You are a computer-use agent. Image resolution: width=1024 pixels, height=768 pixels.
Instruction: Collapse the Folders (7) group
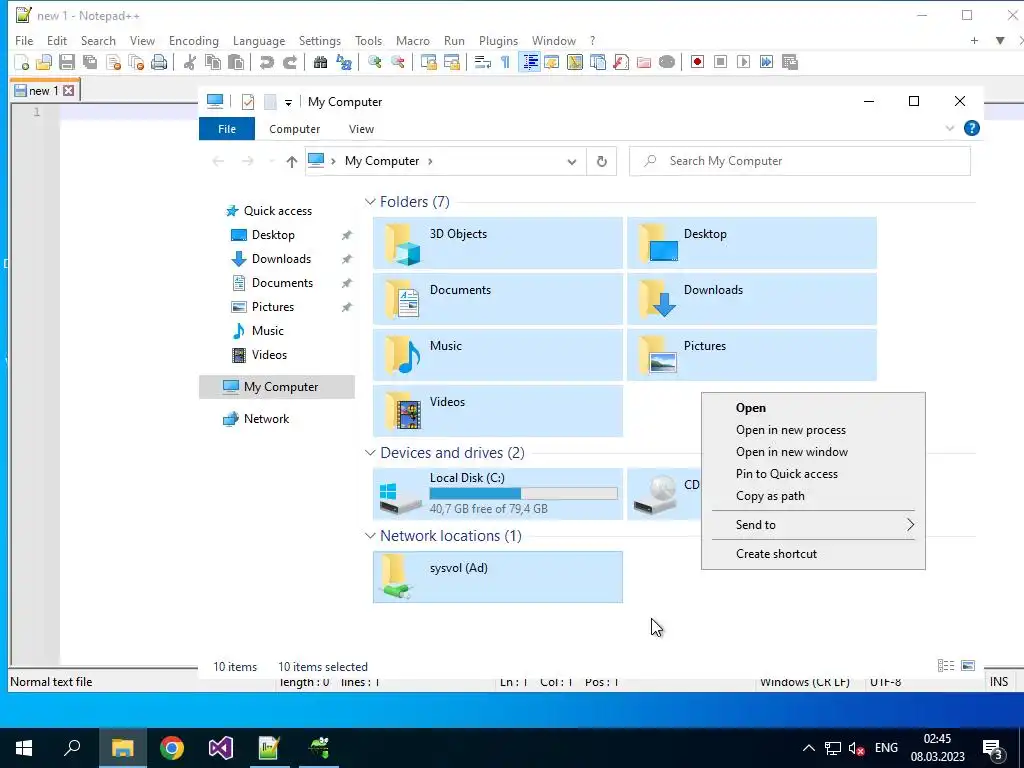370,202
